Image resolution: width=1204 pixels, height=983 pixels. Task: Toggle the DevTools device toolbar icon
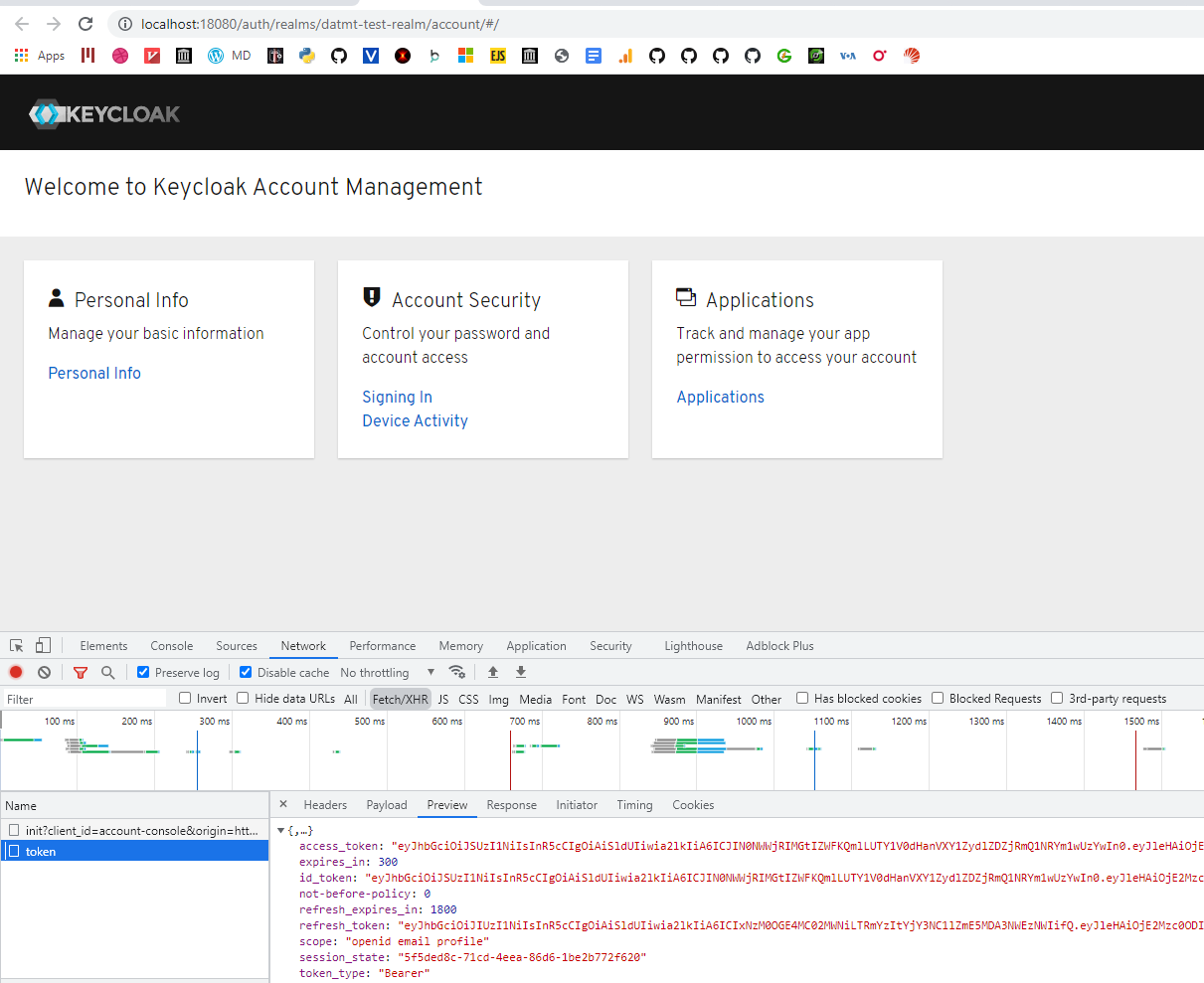[x=43, y=645]
